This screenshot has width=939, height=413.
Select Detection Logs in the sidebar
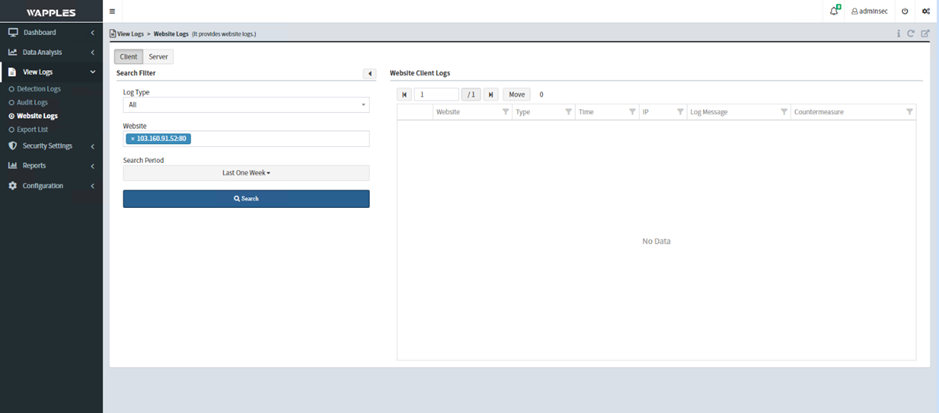(39, 89)
